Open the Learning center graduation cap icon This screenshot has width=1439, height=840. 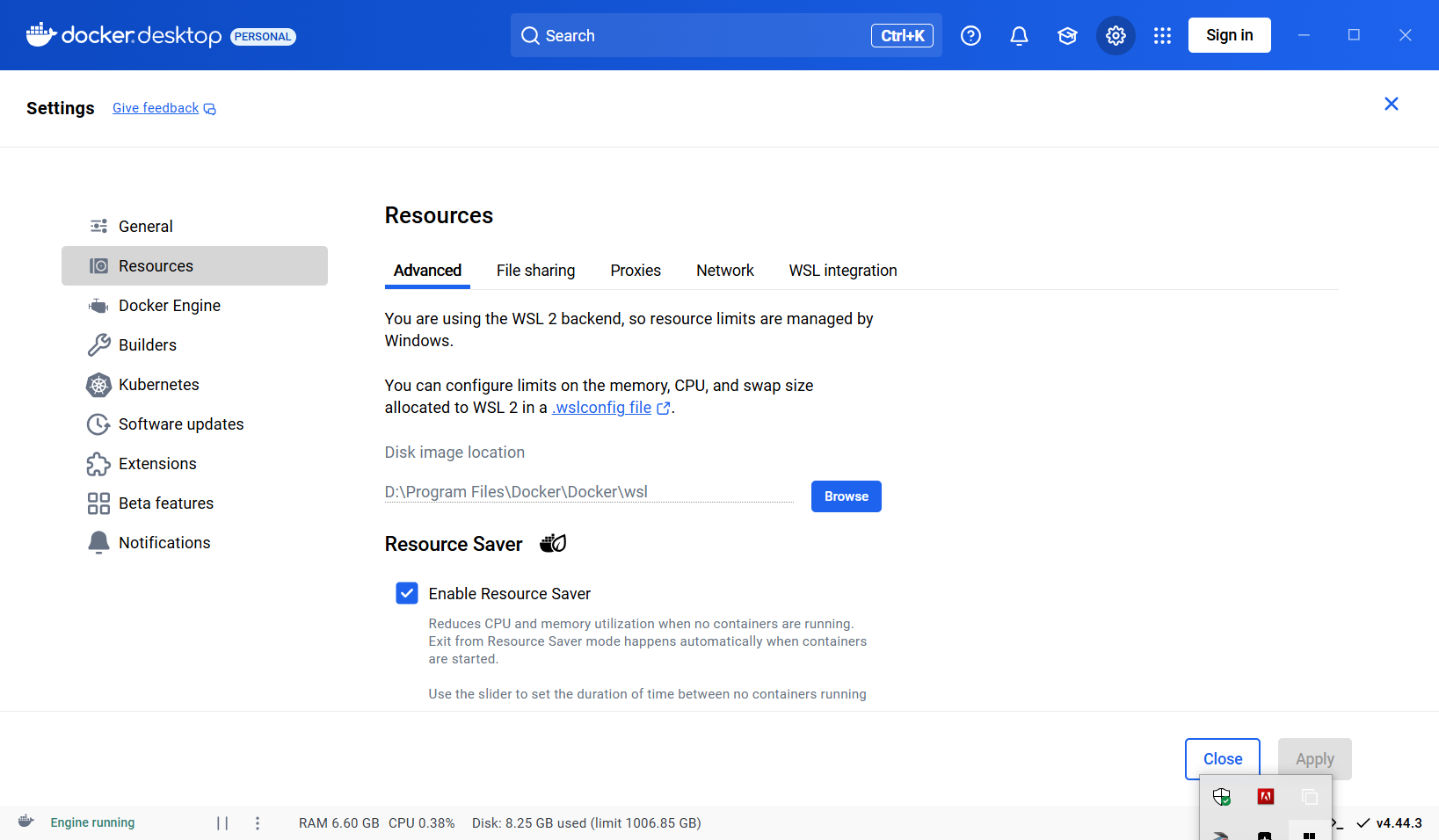click(x=1067, y=36)
